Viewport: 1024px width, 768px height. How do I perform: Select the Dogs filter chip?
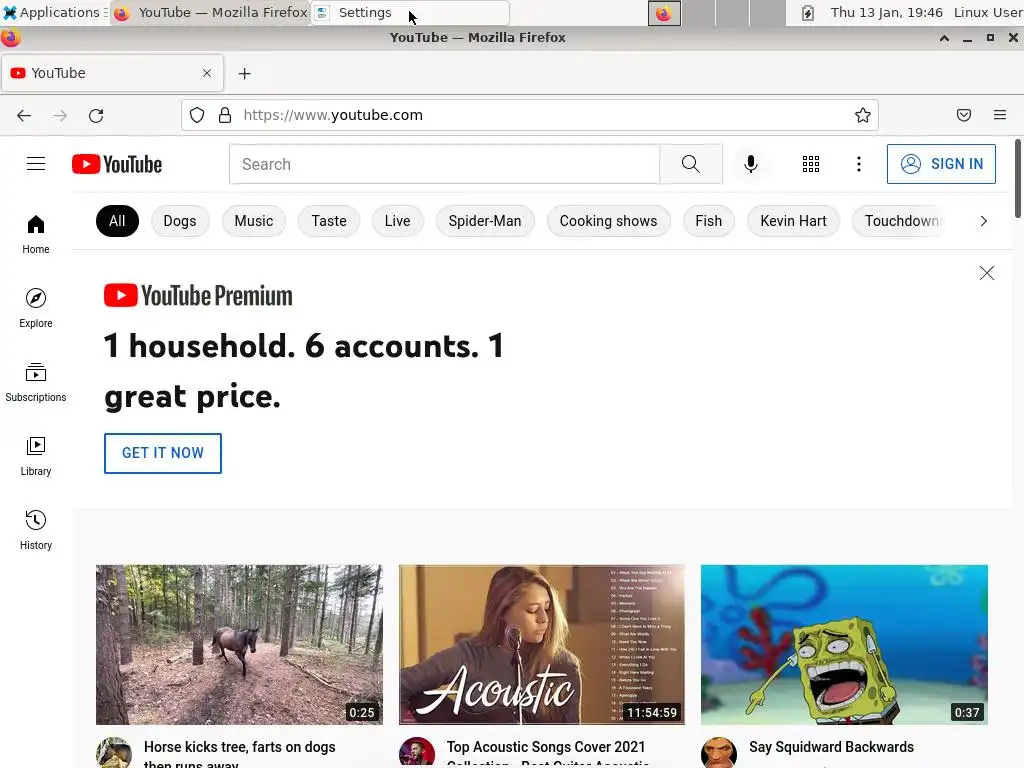click(180, 221)
